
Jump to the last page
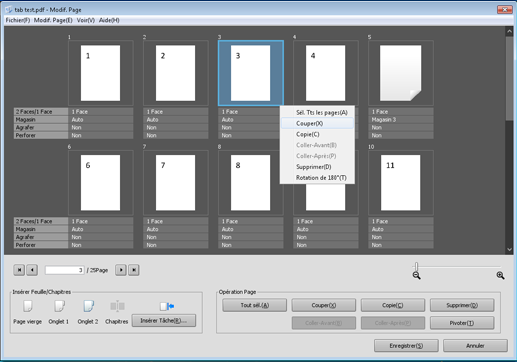point(134,270)
